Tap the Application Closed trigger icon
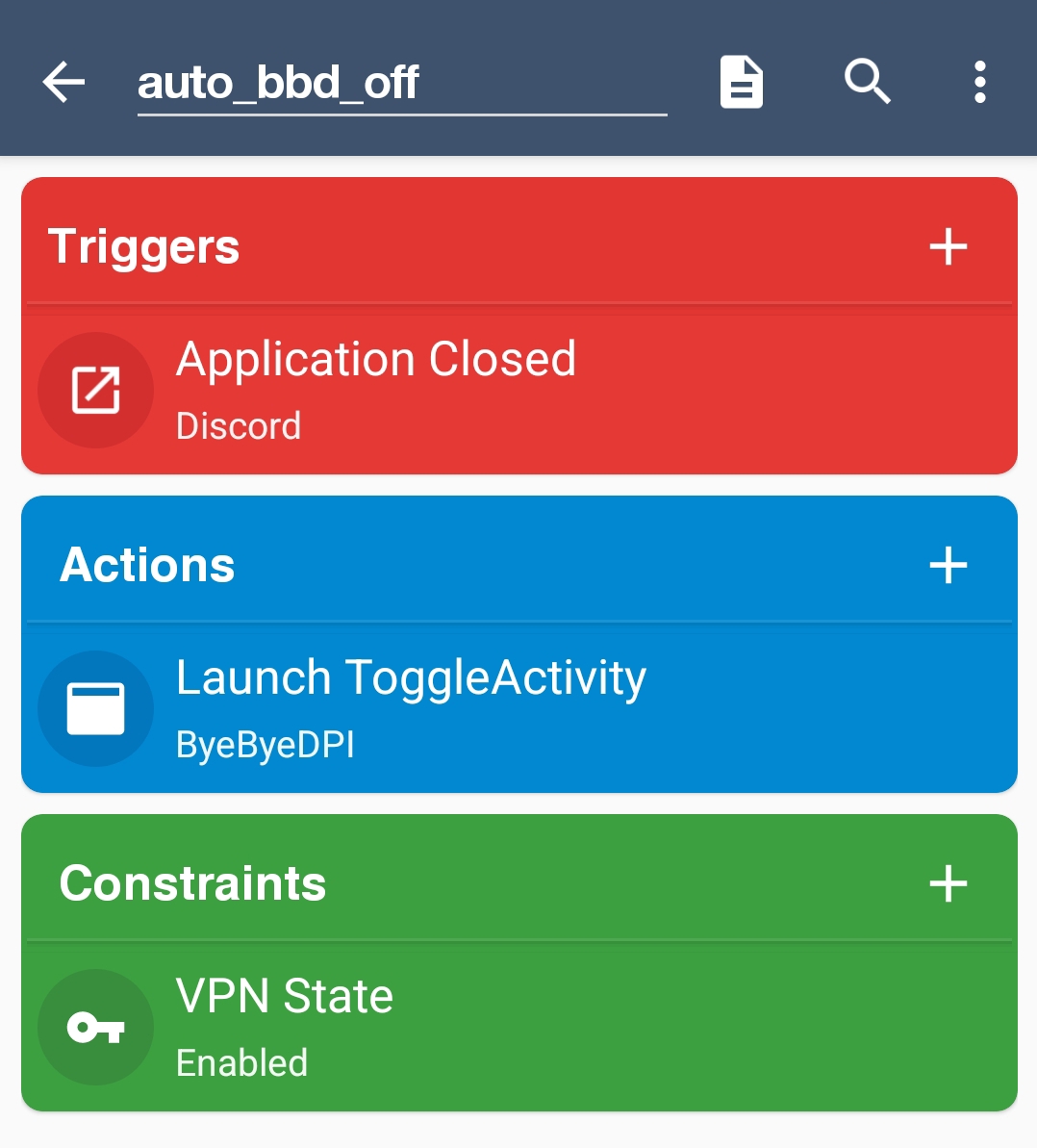Viewport: 1037px width, 1148px height. pos(95,390)
